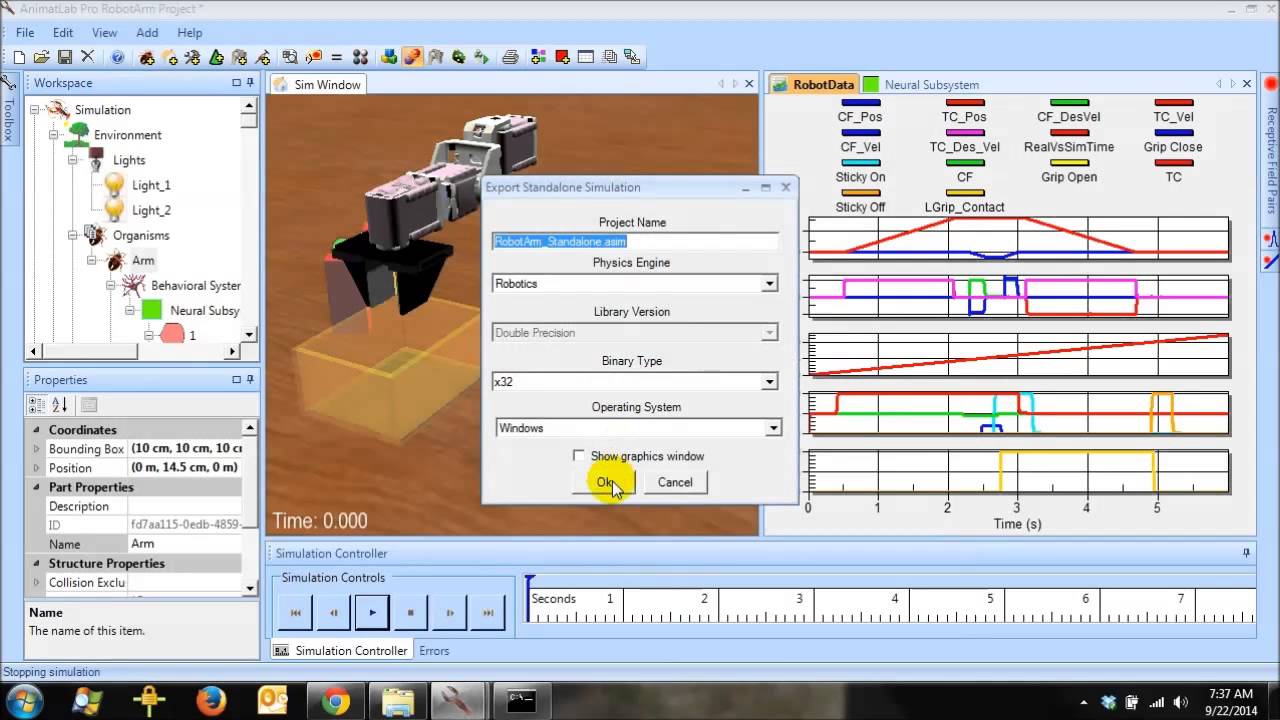Click the equals sign toolbar icon

tap(336, 58)
